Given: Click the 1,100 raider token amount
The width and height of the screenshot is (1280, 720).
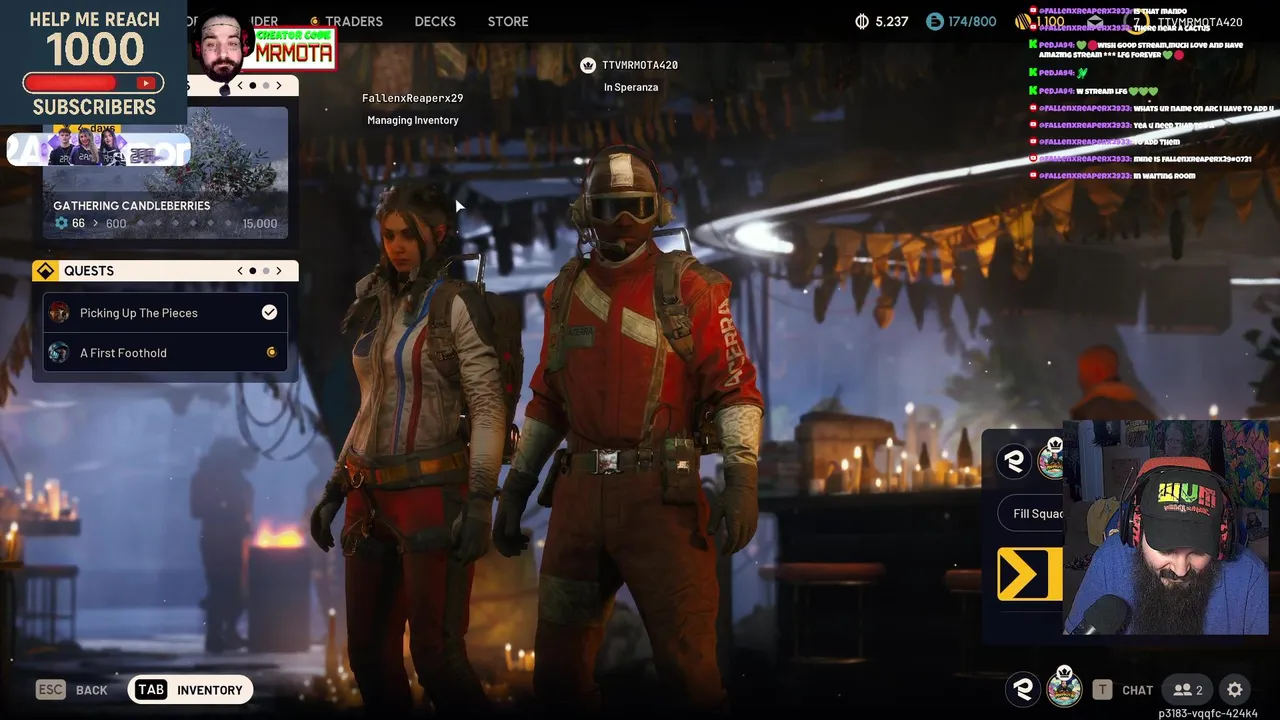Looking at the screenshot, I should point(1051,21).
